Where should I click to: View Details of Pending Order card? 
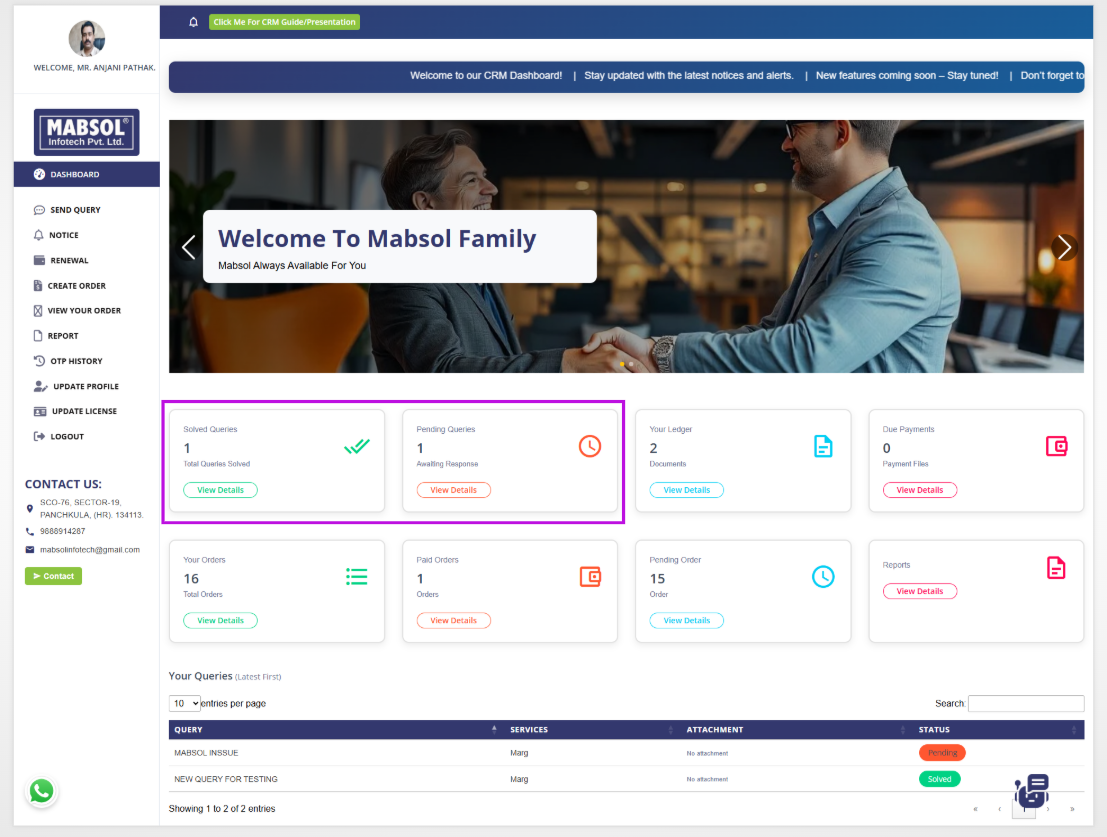[686, 620]
